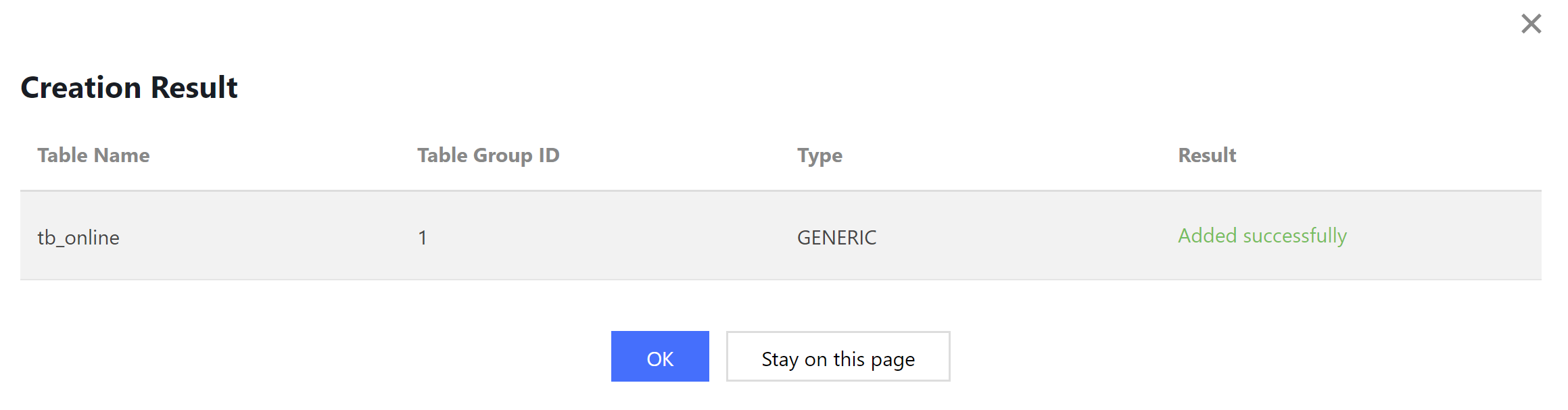Choose Stay on this page
Screen dimensions: 1568x410
(x=838, y=357)
